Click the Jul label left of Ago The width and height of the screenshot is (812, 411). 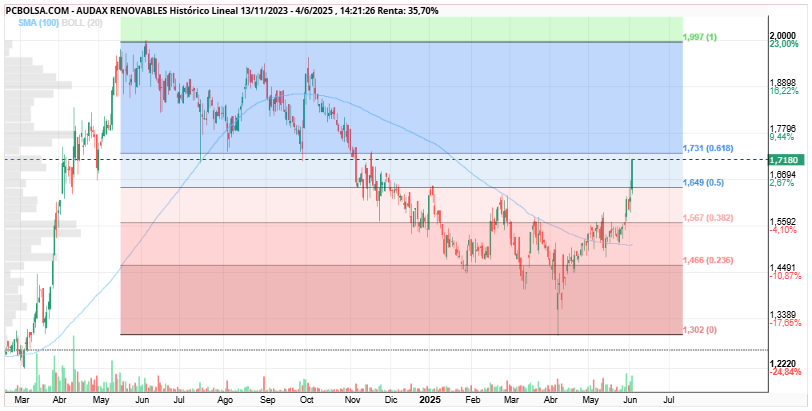coord(180,400)
